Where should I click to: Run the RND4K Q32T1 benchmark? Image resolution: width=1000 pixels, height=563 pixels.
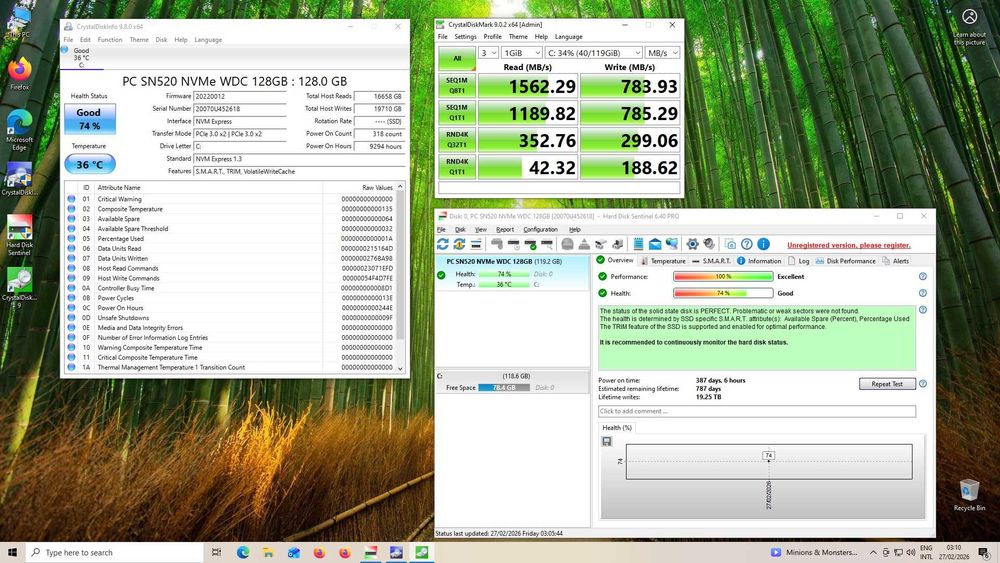point(457,140)
